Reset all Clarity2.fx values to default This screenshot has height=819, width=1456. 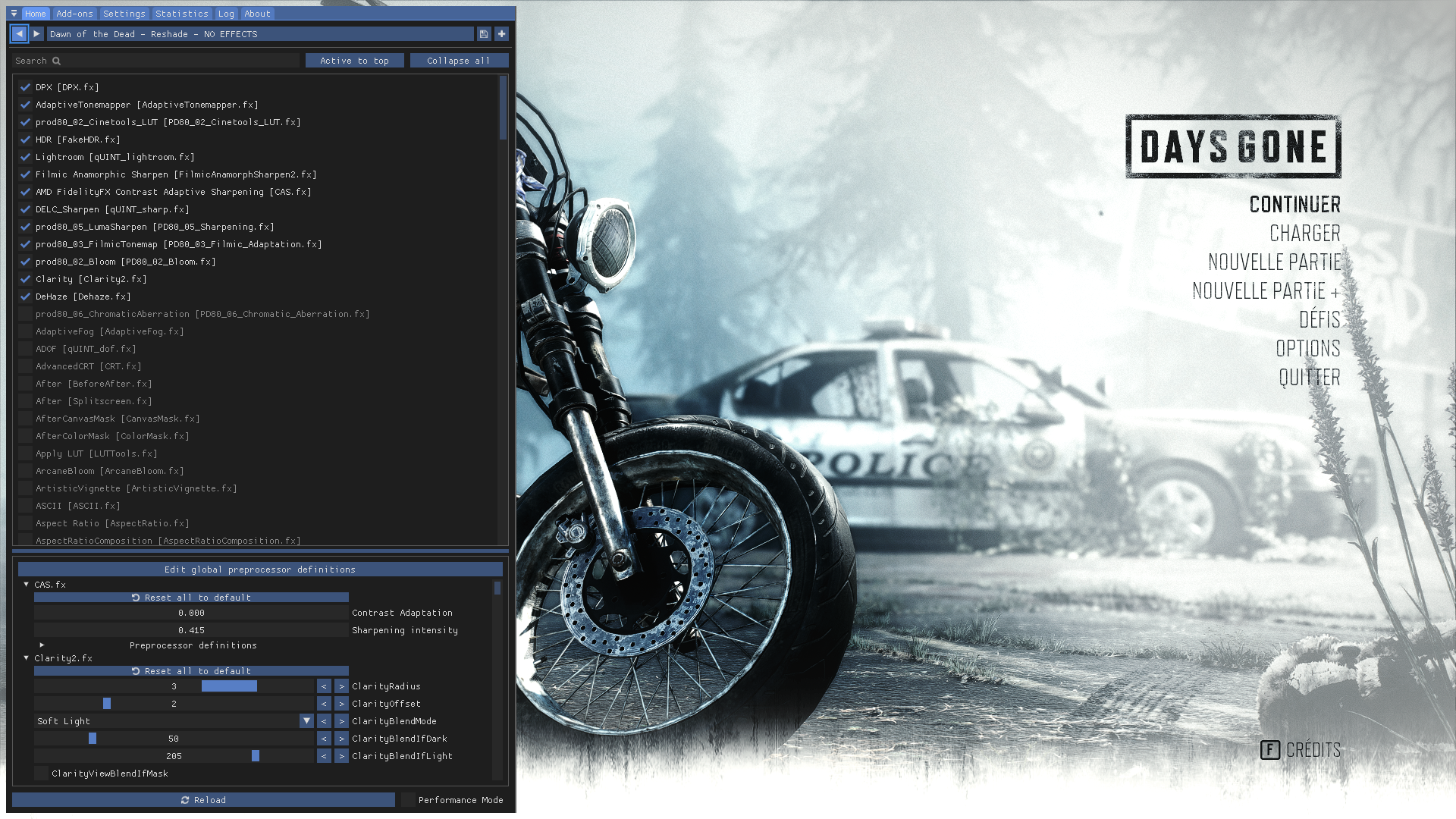[191, 671]
